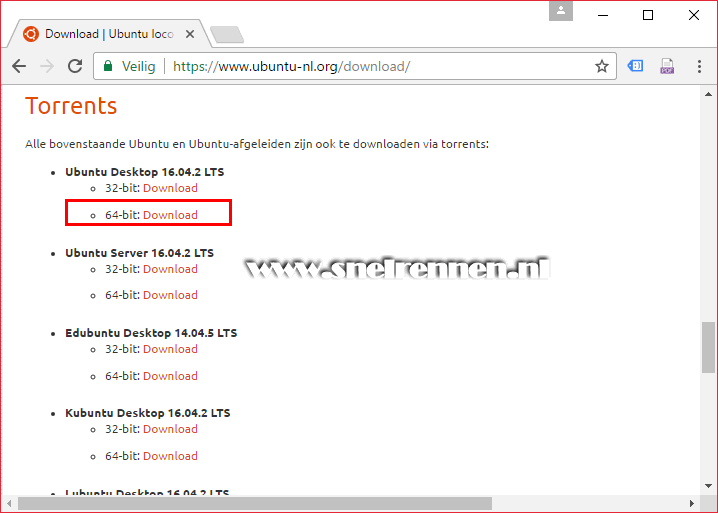Screen dimensions: 718x513
Task: Open a new tab
Action: click(227, 35)
